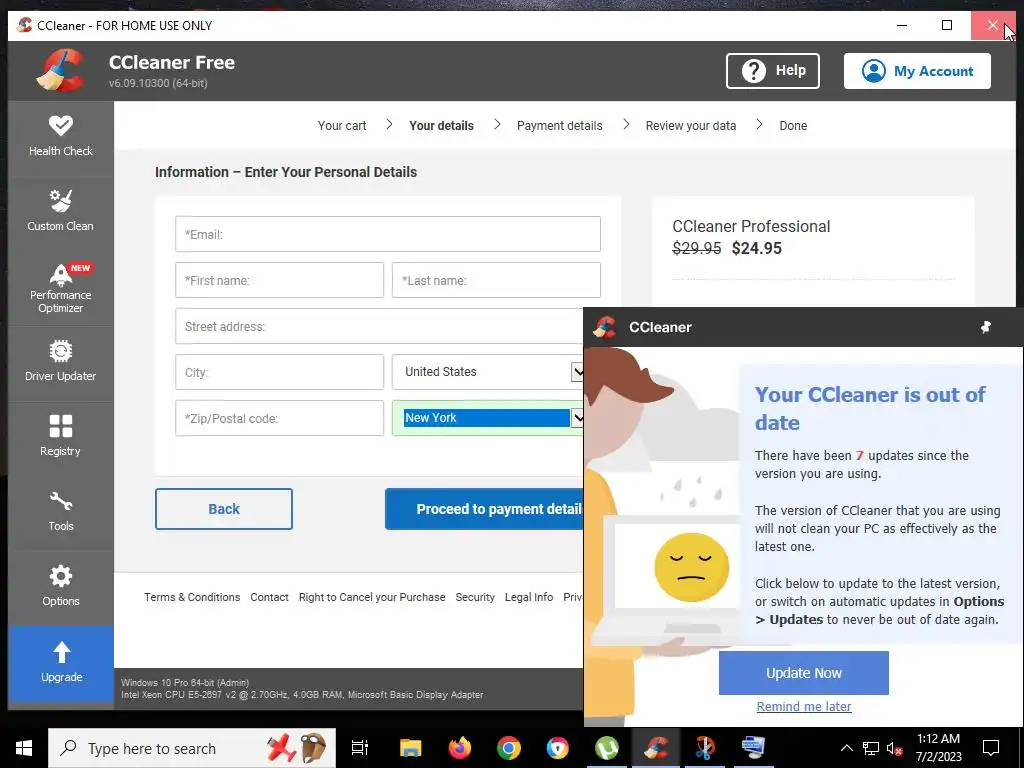Open the Options gear section
The image size is (1024, 768).
coord(61,588)
